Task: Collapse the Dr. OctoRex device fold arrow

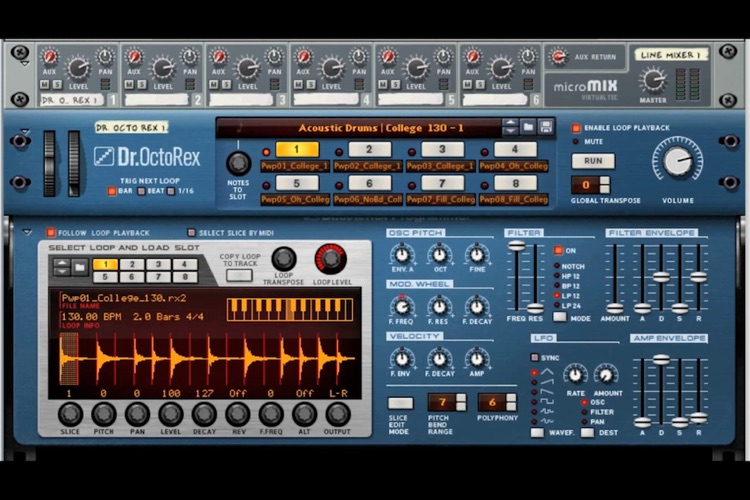Action: (25, 132)
